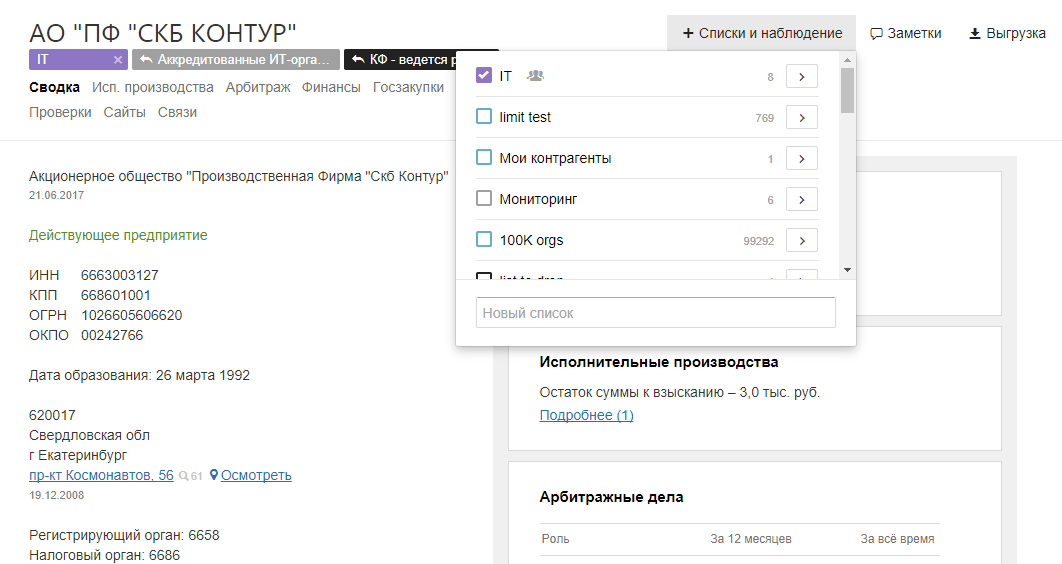1062x564 pixels.
Task: Open address link пр-кт Космонавтов, 56
Action: [101, 475]
